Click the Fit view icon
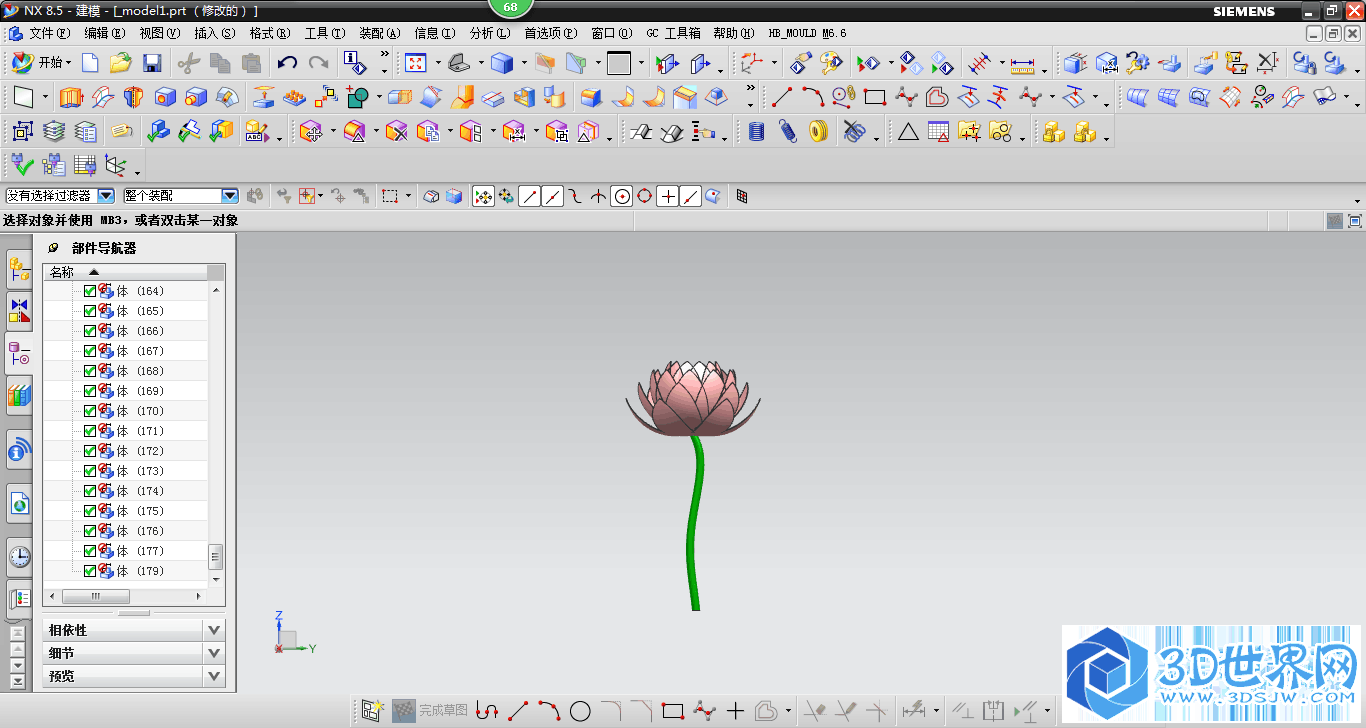Screen dimensions: 1366x728 coord(415,64)
